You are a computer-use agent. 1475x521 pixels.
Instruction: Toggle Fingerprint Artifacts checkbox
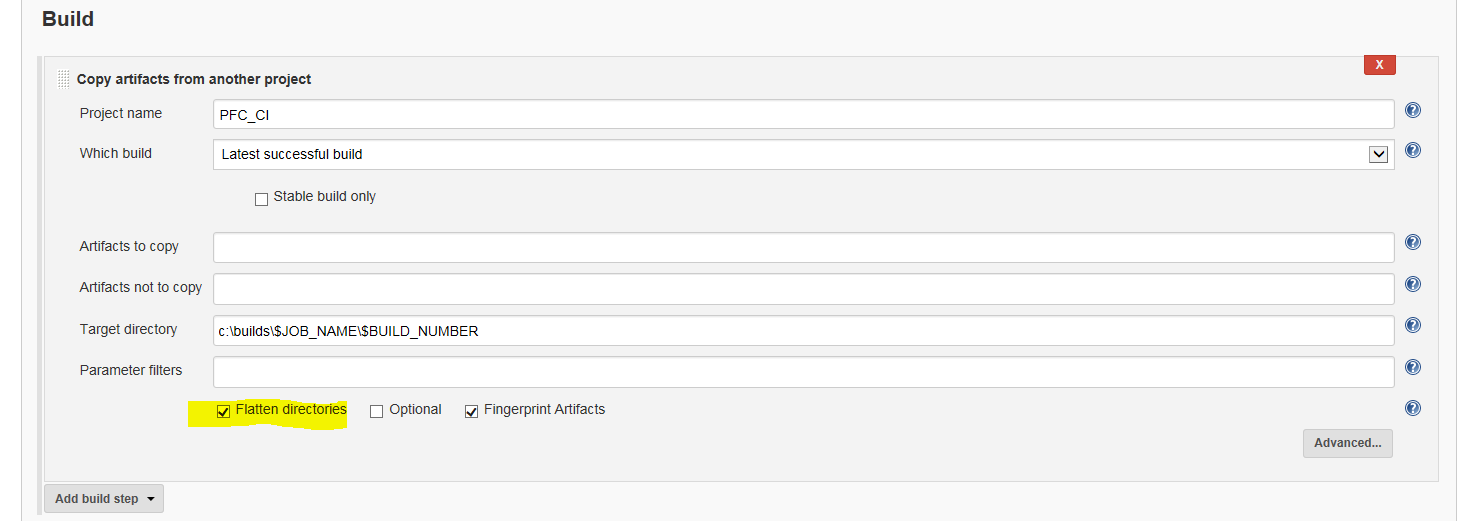point(472,411)
